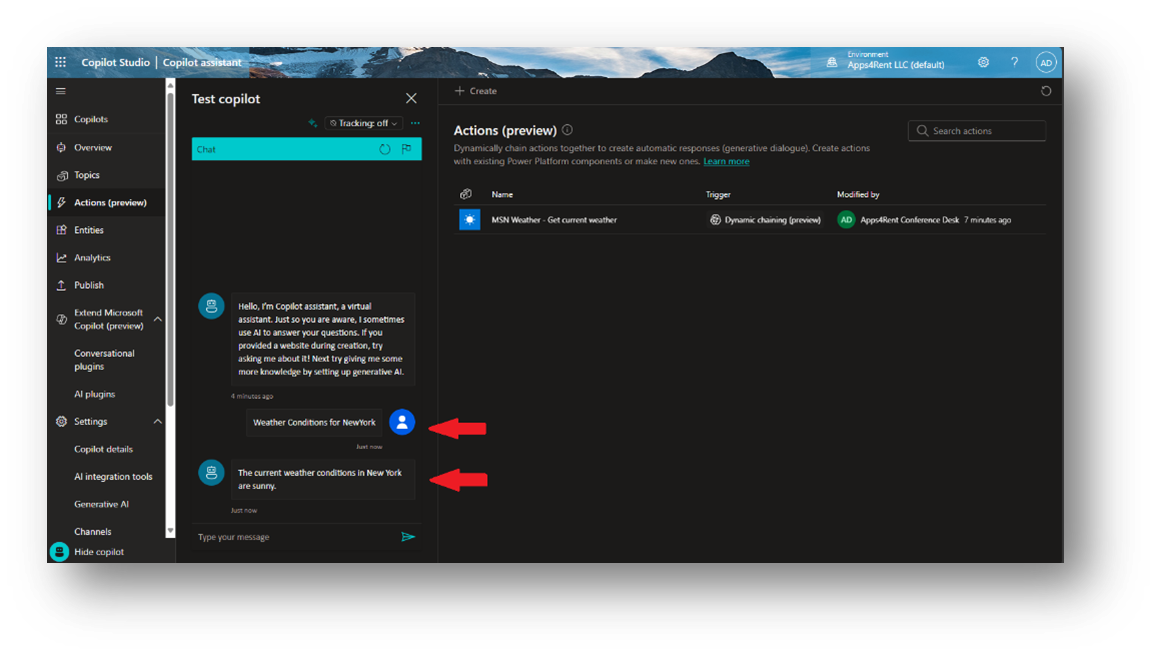Viewport: 1159px width, 658px height.
Task: Collapse the sidebar with the hamburger icon
Action: [x=60, y=90]
